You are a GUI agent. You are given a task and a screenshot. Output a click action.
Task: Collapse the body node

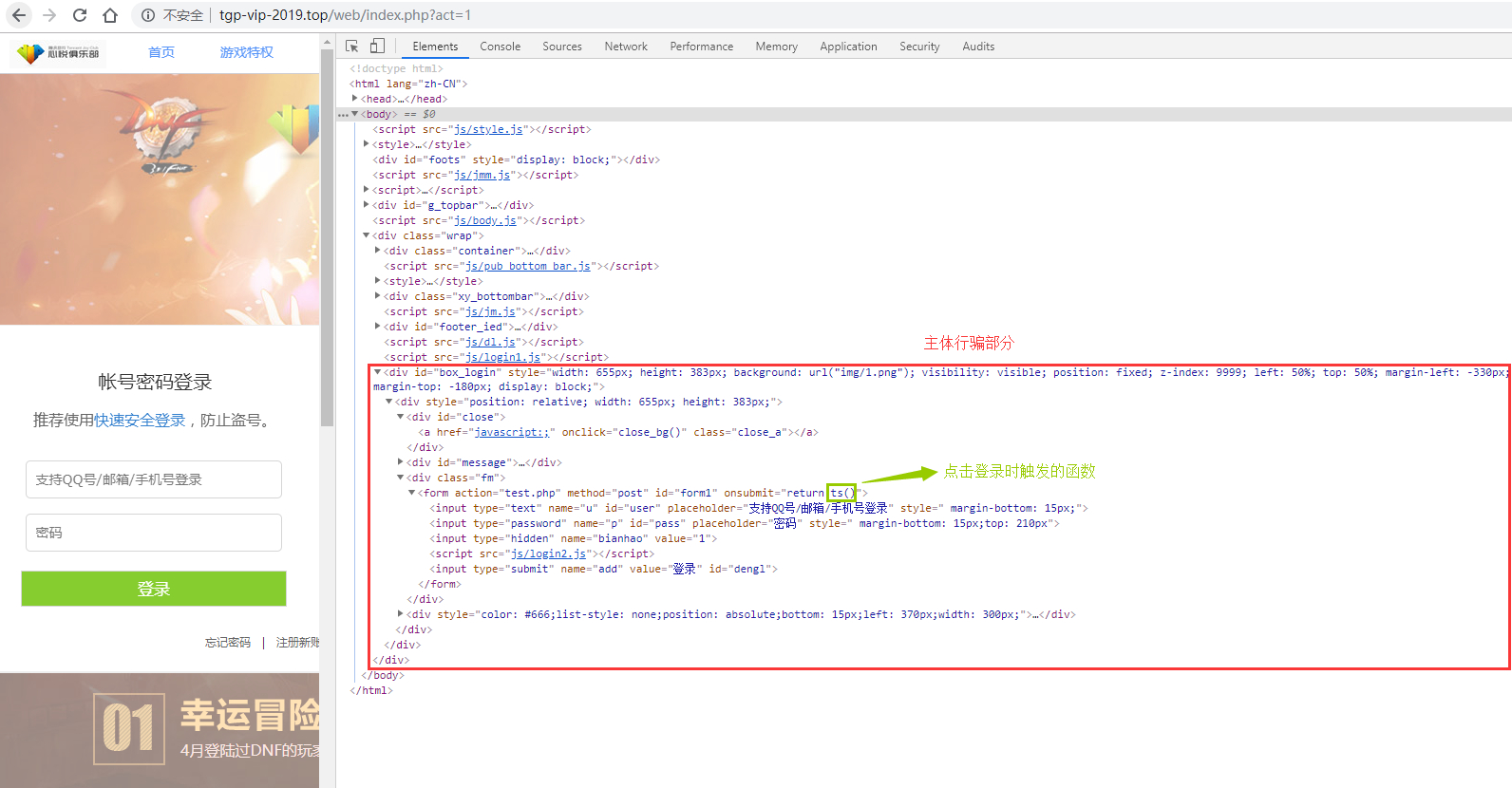pyautogui.click(x=355, y=114)
